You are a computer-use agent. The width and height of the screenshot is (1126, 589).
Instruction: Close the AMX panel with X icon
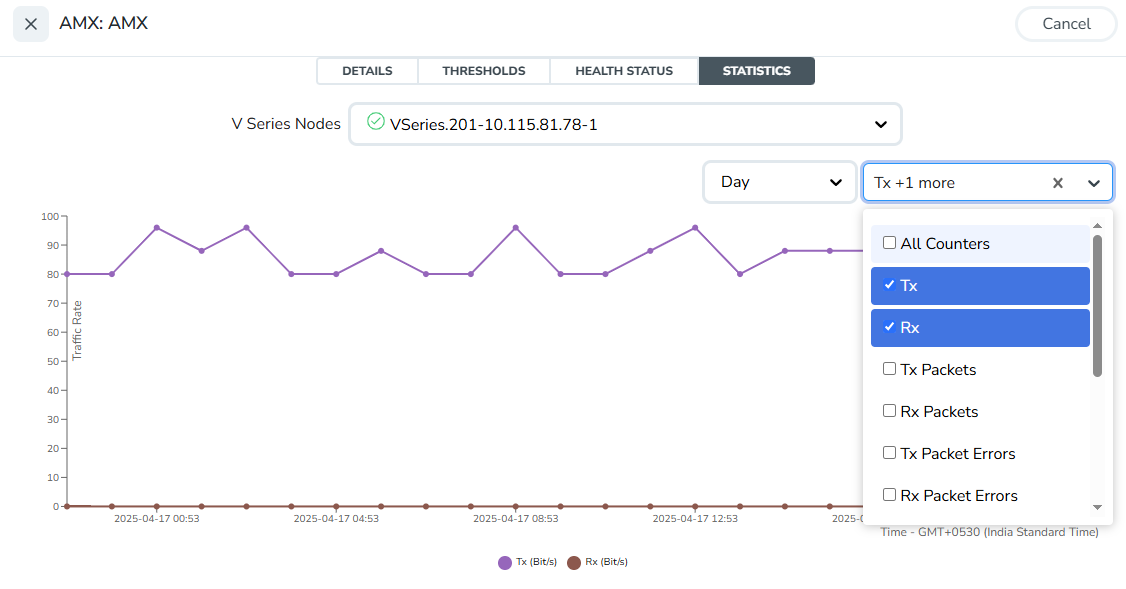(30, 24)
